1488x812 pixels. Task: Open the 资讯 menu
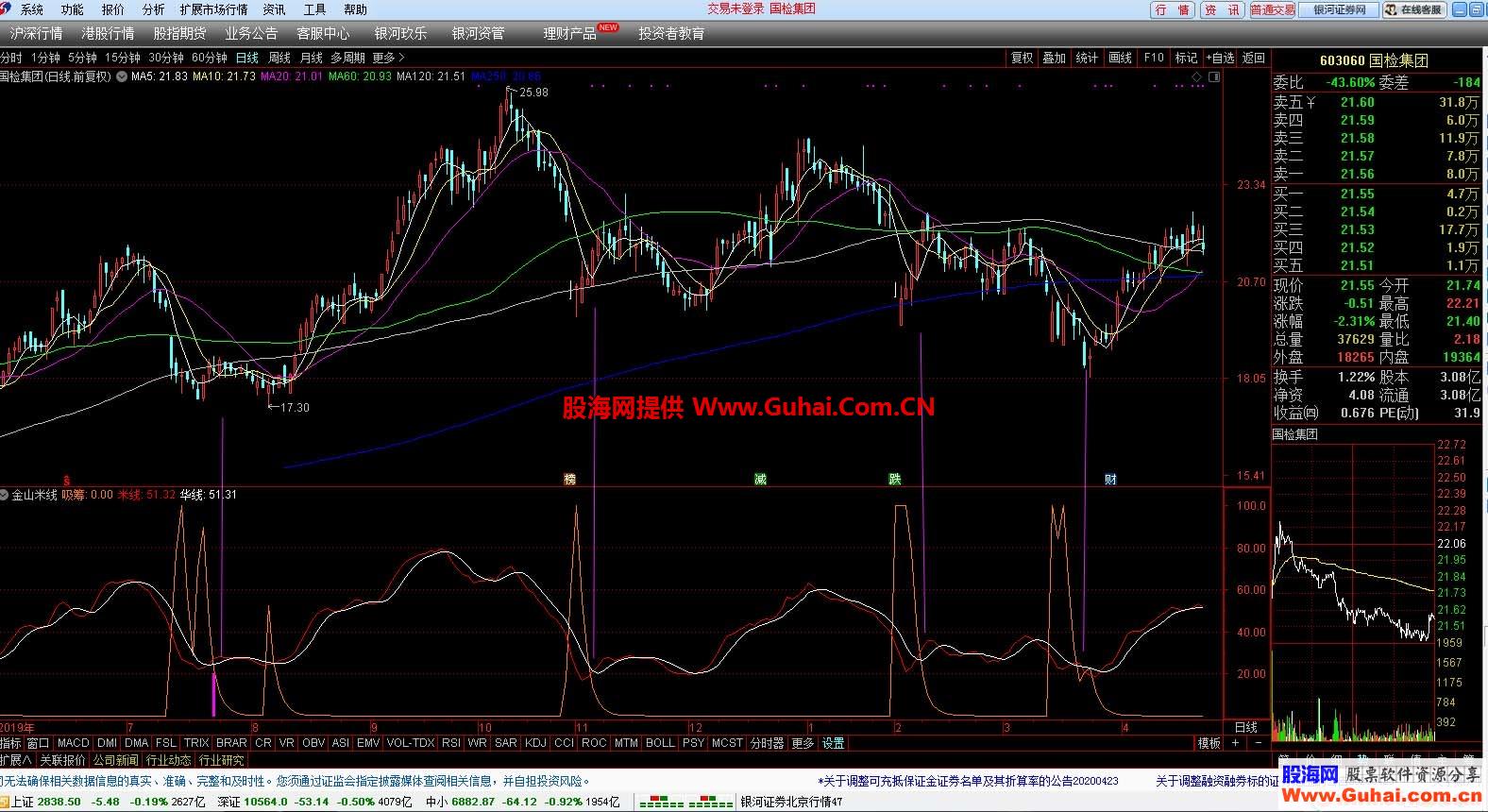click(x=274, y=9)
